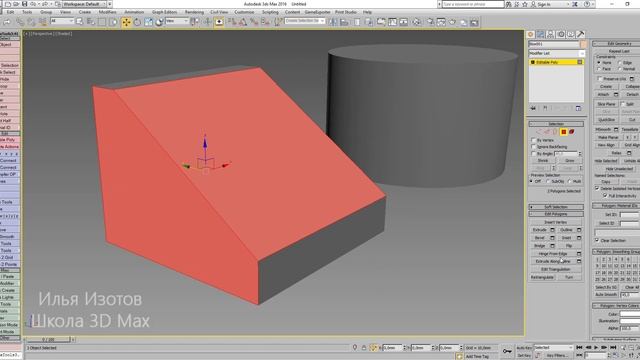The height and width of the screenshot is (360, 640).
Task: Click the Select by Name icon
Action: click(91, 22)
